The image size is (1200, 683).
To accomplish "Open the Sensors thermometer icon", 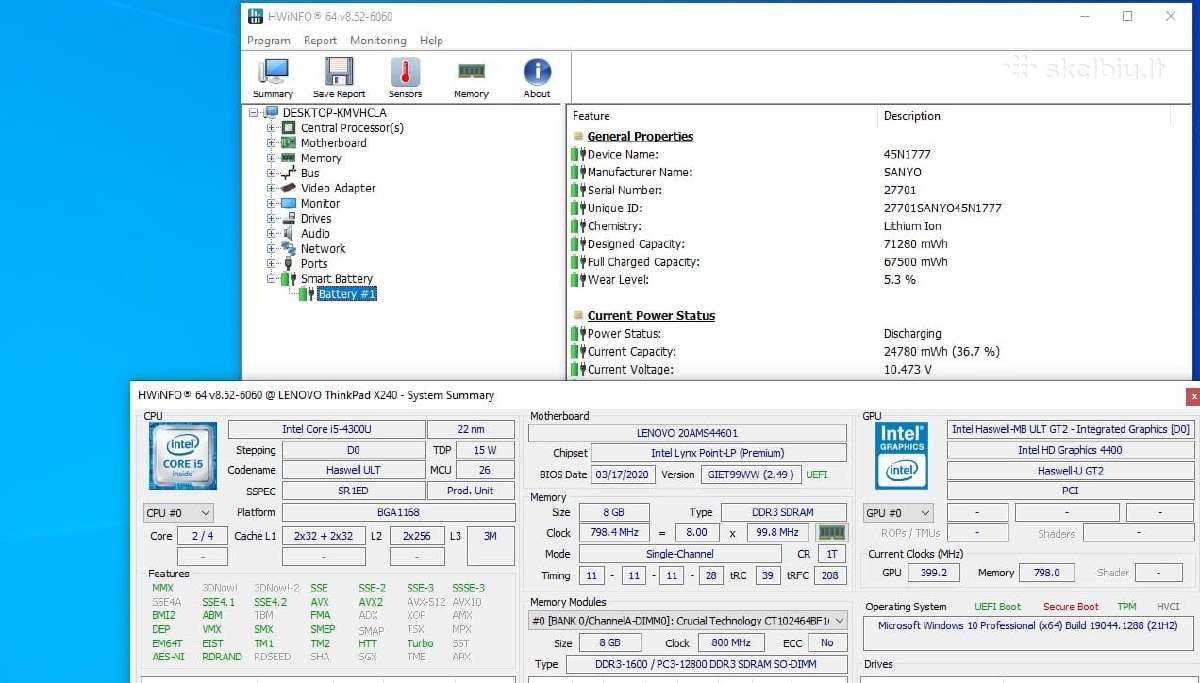I will coord(405,72).
